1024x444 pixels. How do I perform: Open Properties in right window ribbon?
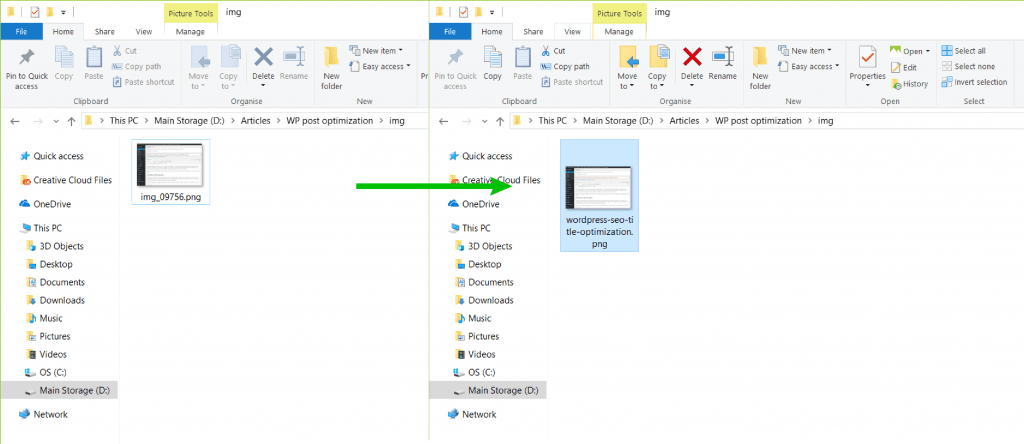867,67
